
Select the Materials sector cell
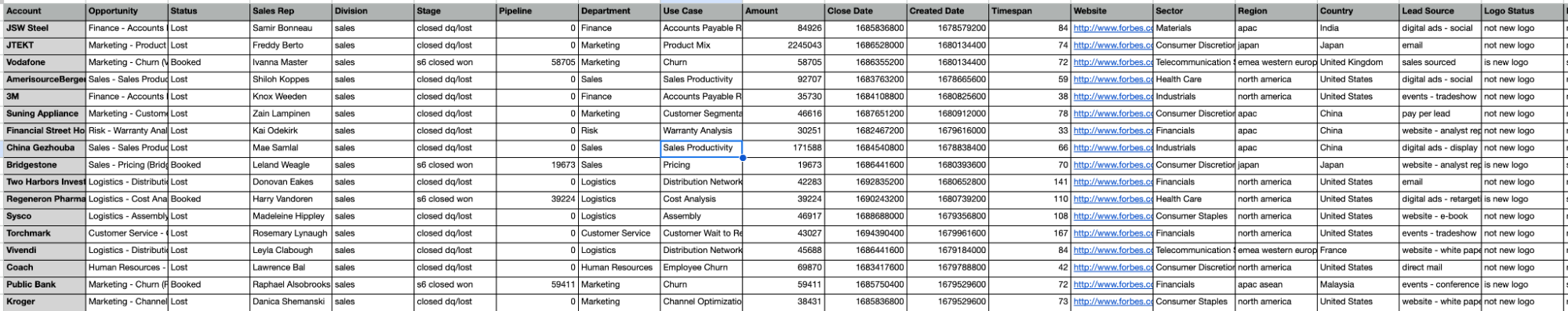pyautogui.click(x=1194, y=28)
